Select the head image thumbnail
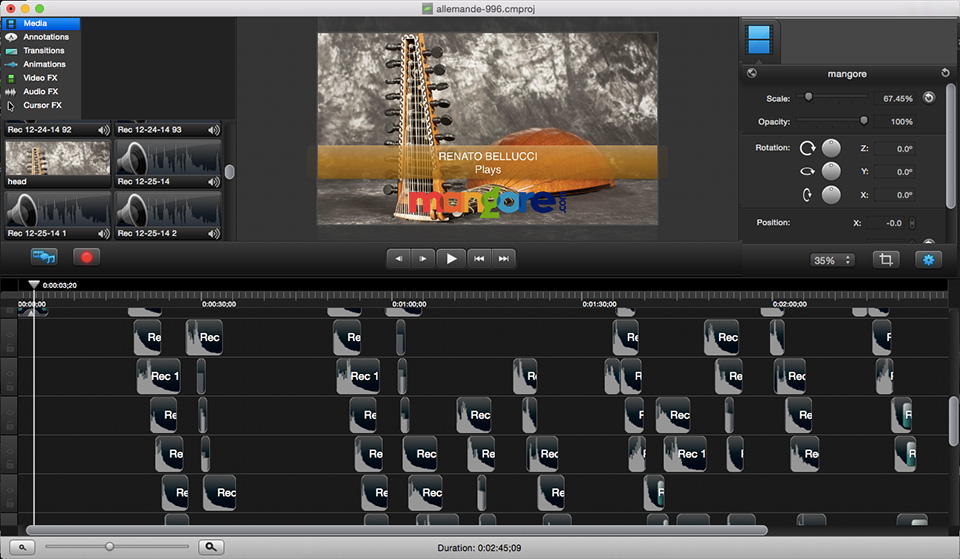This screenshot has width=960, height=559. pos(58,163)
